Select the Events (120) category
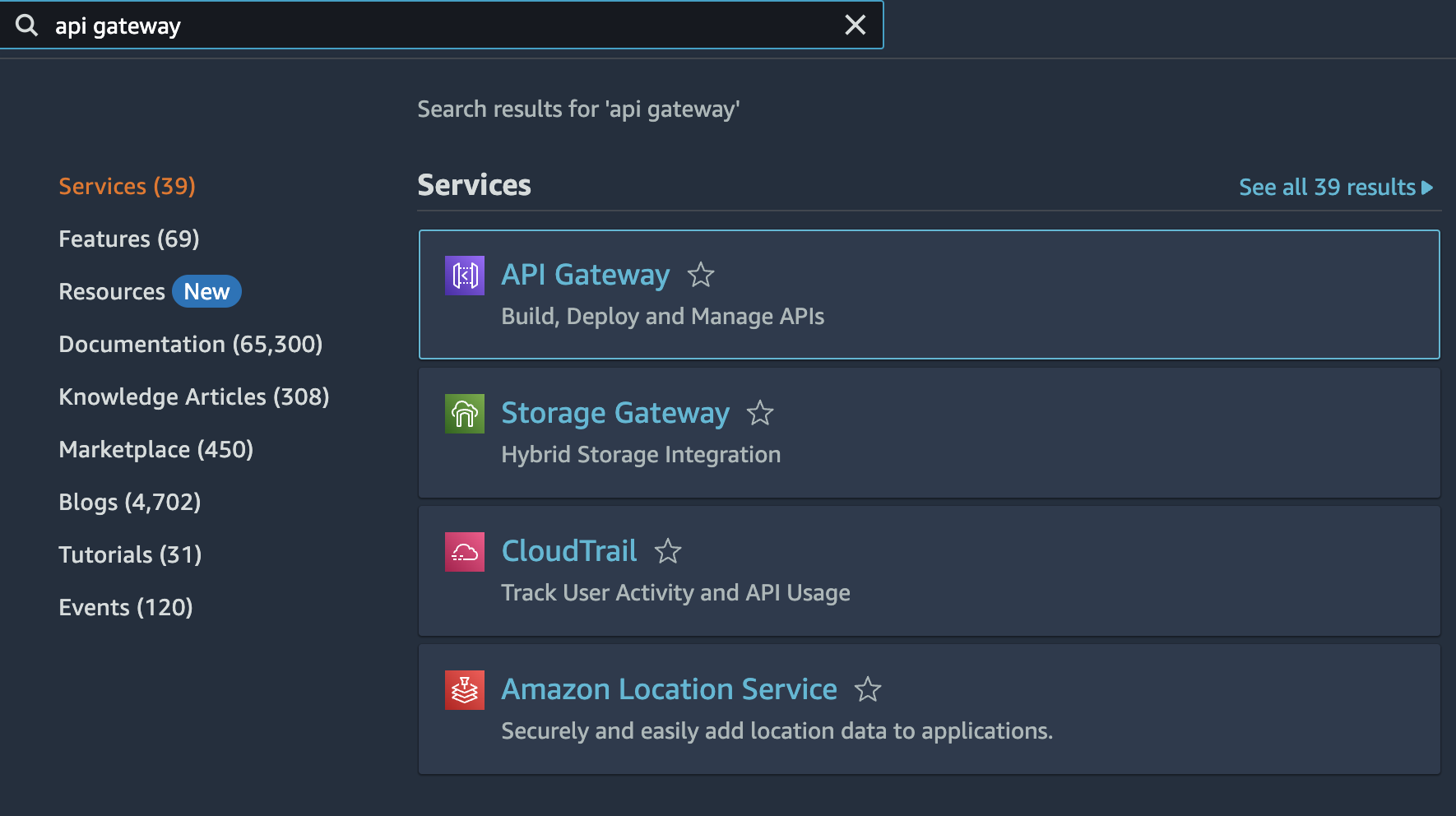Screen dimensions: 1456x816 pos(126,608)
